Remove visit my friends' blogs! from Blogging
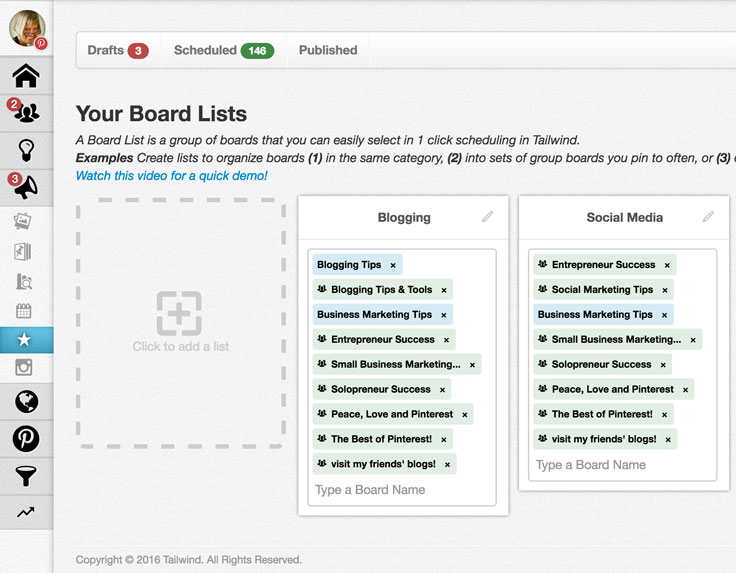Viewport: 736px width, 573px height. click(x=447, y=464)
